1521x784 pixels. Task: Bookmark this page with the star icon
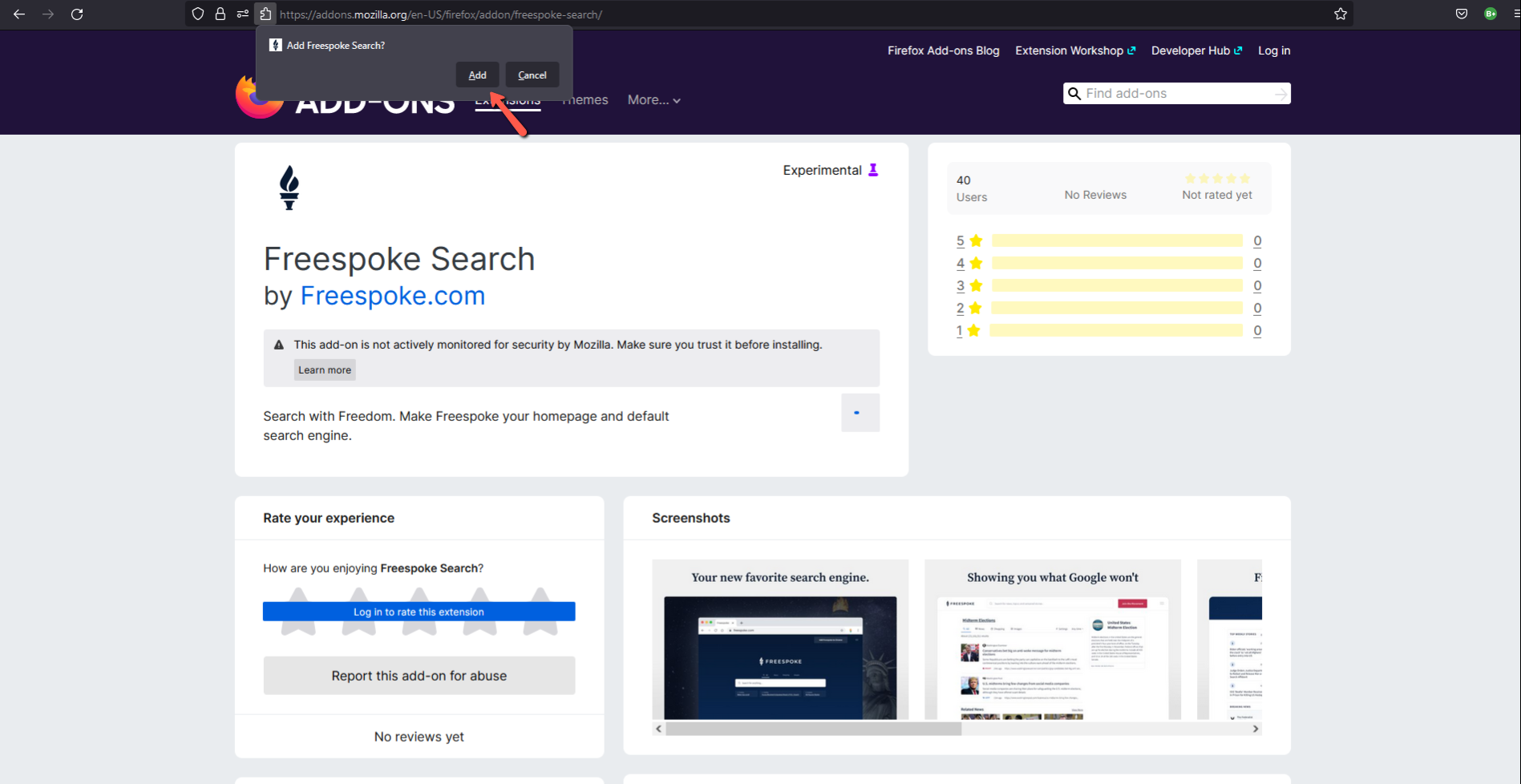[x=1340, y=14]
